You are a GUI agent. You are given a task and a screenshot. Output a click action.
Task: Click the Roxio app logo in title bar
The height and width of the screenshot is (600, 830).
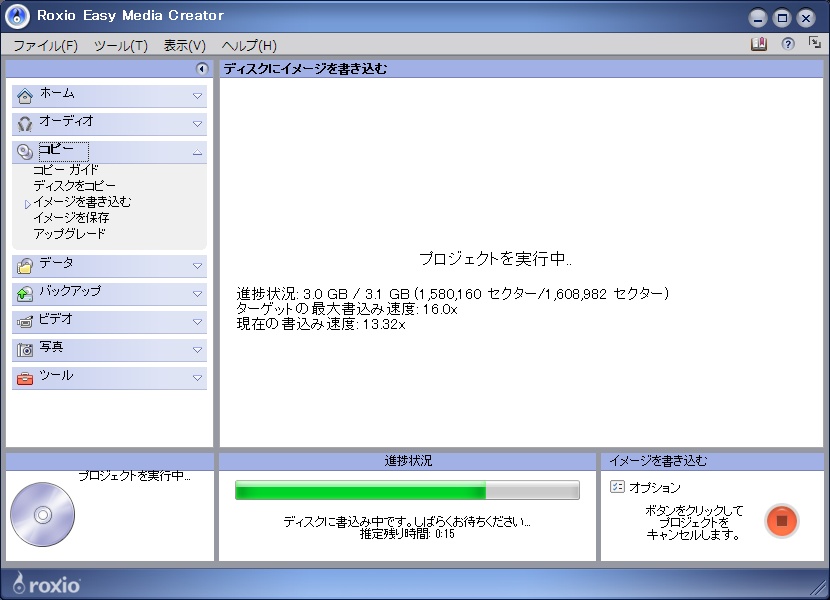[17, 16]
